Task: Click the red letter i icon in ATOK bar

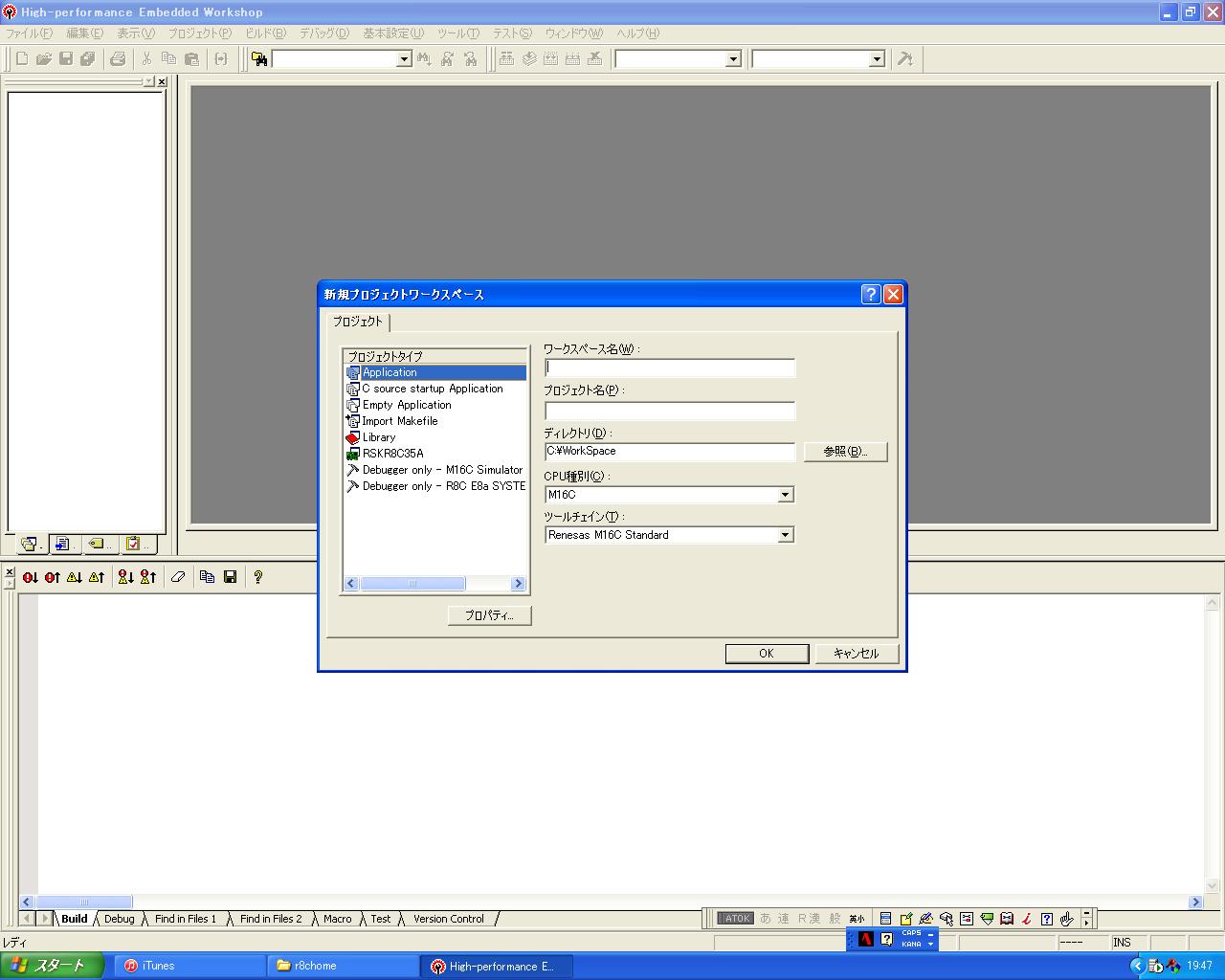Action: coord(1026,919)
